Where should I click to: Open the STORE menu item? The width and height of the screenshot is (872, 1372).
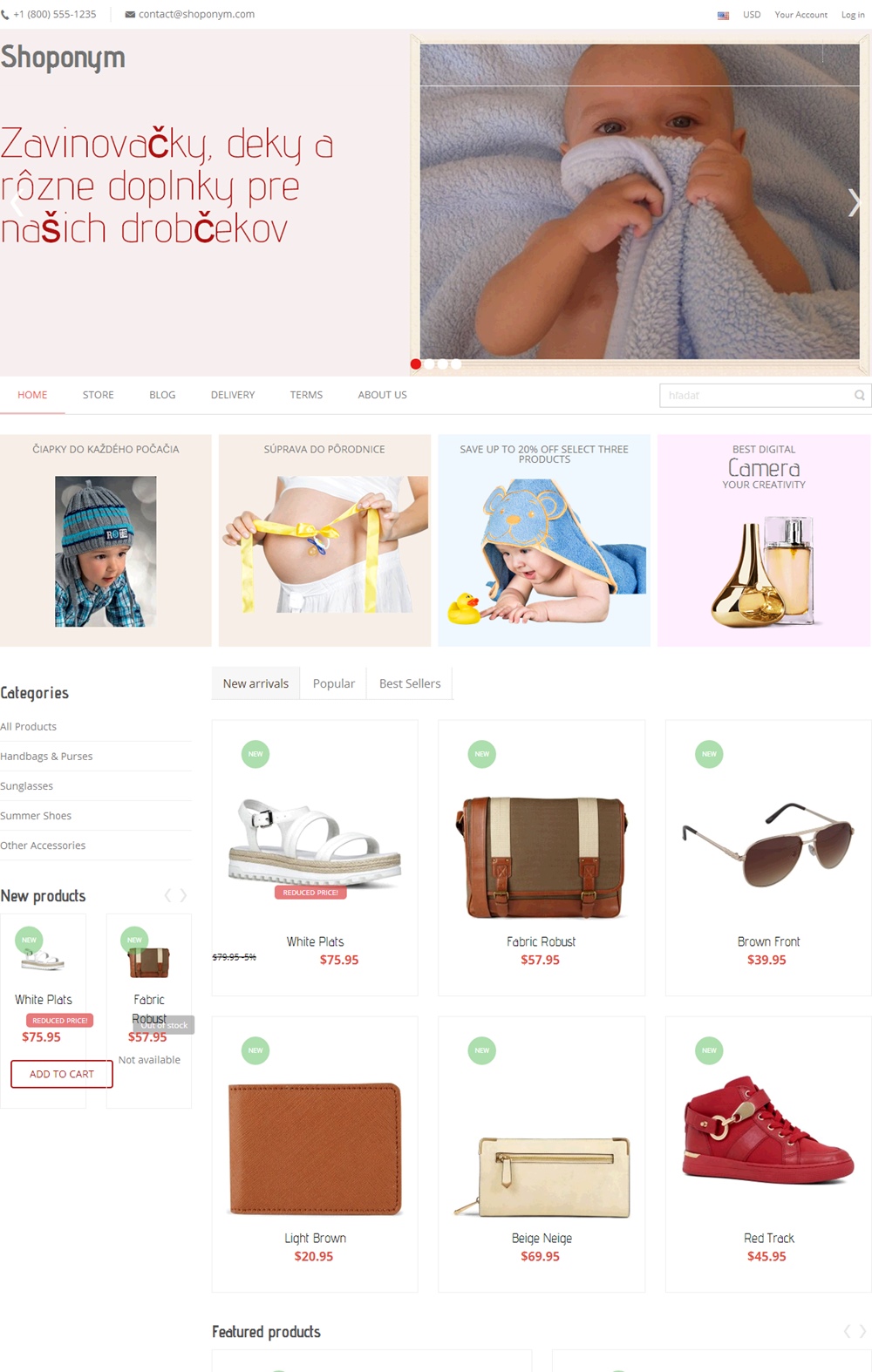click(x=99, y=395)
